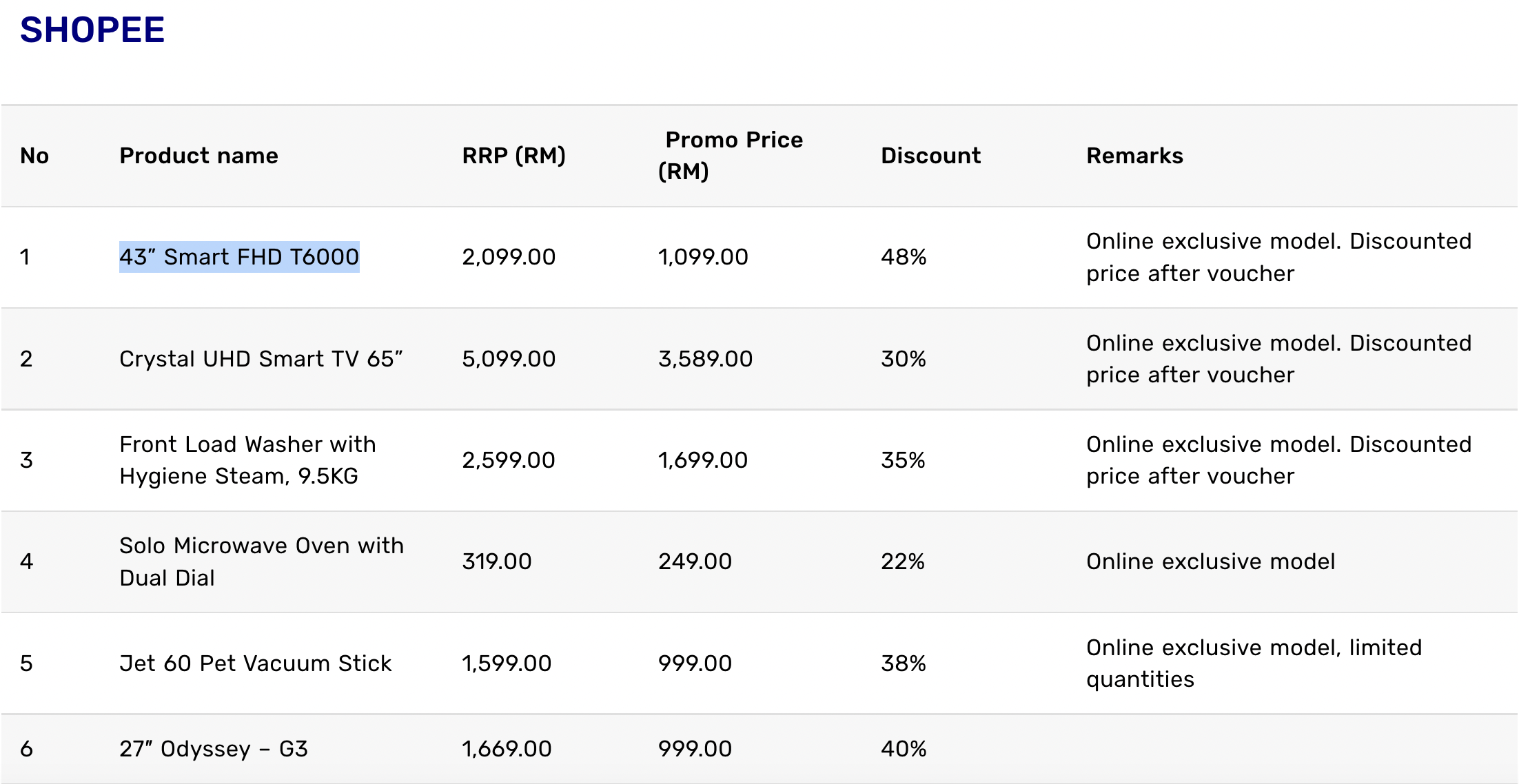This screenshot has height=784, width=1519.
Task: Click the 1,669.00 RRP value
Action: click(x=506, y=749)
